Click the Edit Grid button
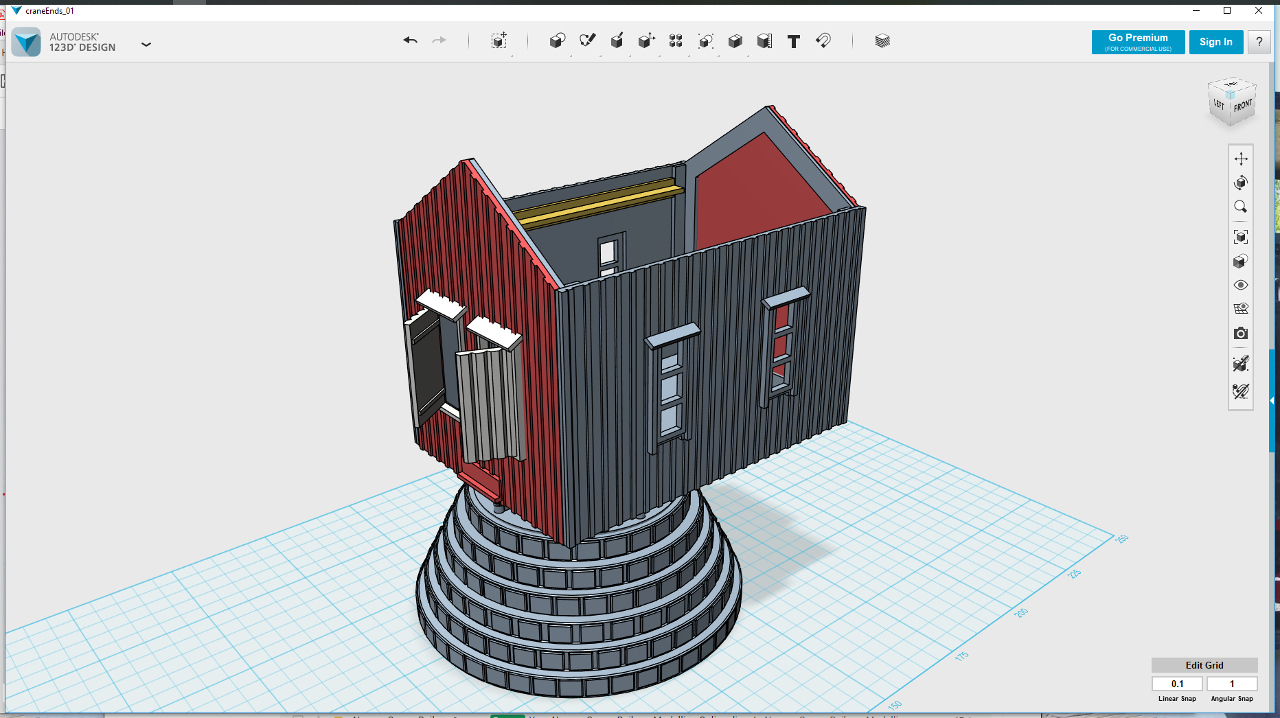 [x=1204, y=665]
